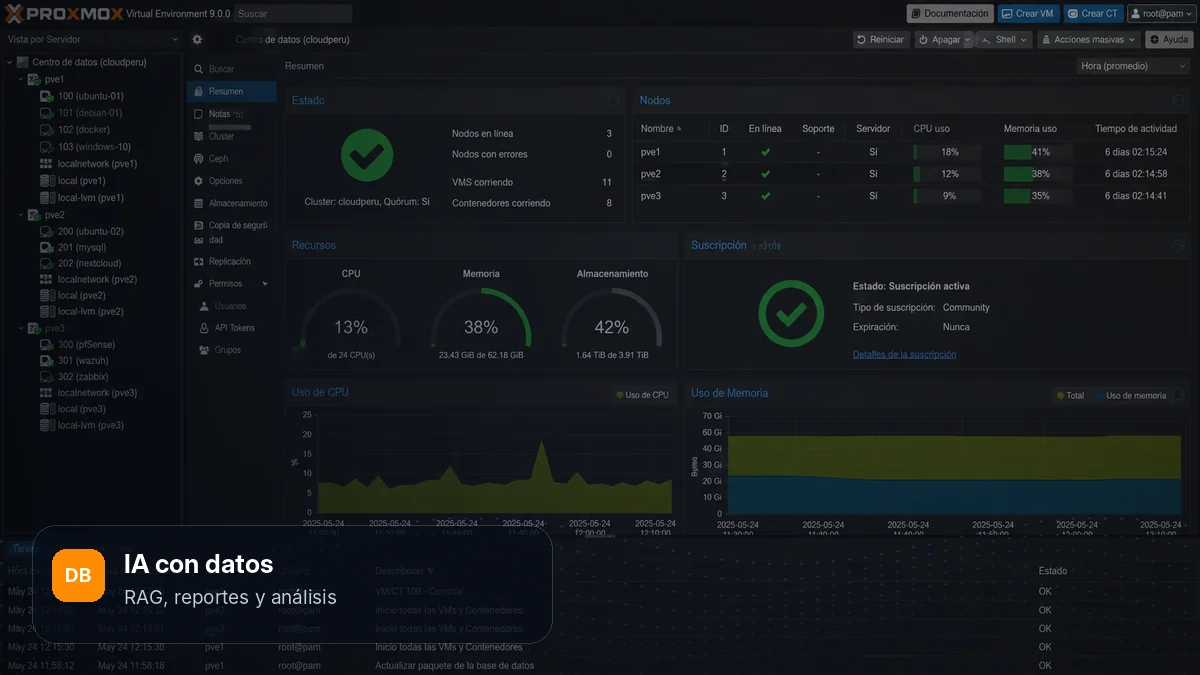Open the Acciones masivas dropdown
Screen dimensions: 1200x675
(1088, 39)
